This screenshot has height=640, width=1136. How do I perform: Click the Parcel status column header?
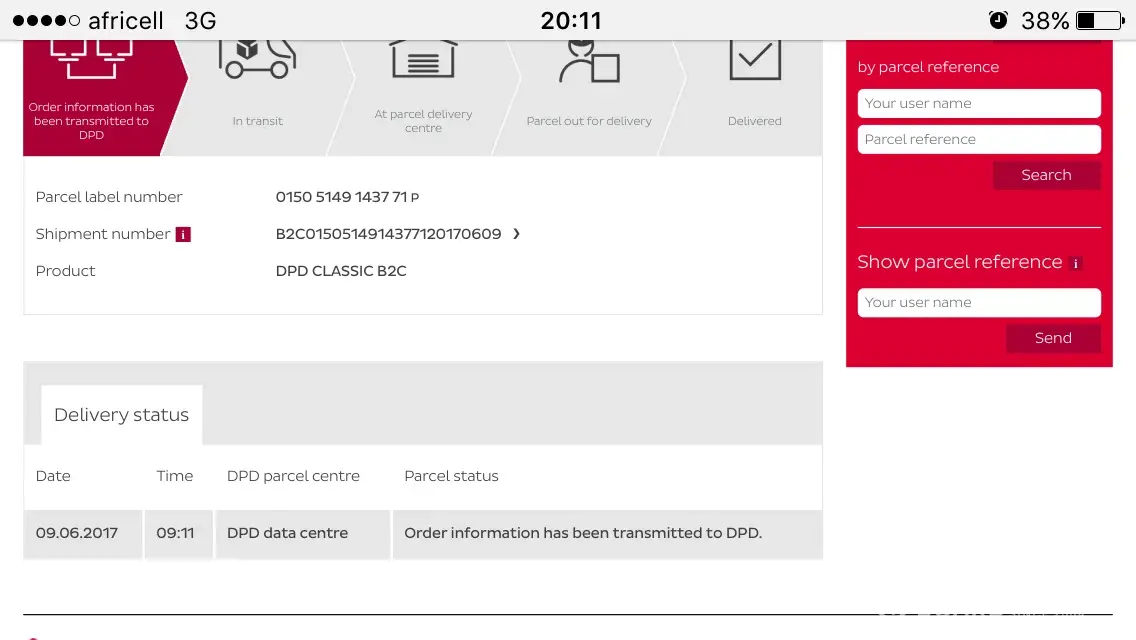point(451,476)
